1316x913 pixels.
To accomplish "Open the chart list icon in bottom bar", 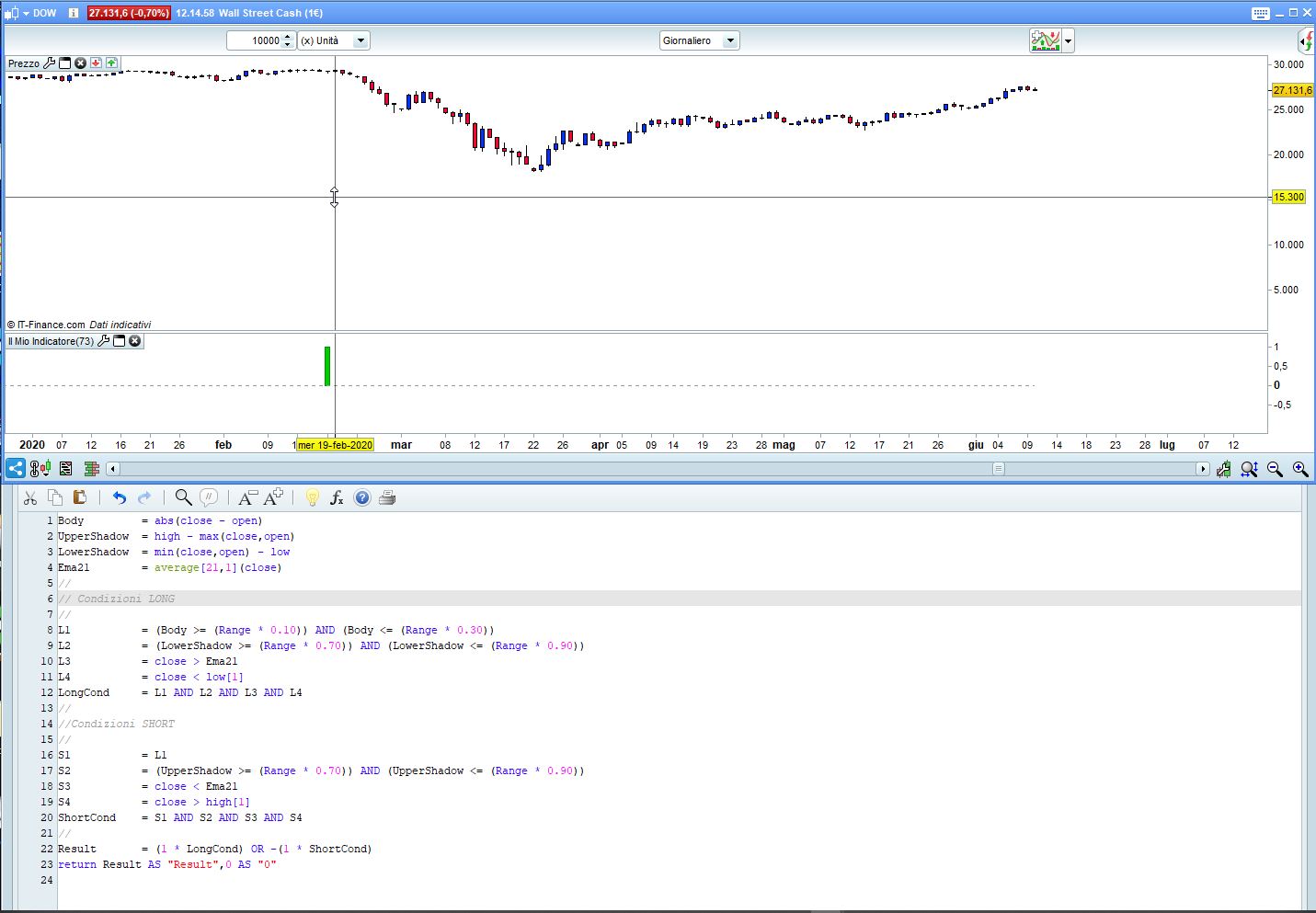I will [65, 469].
